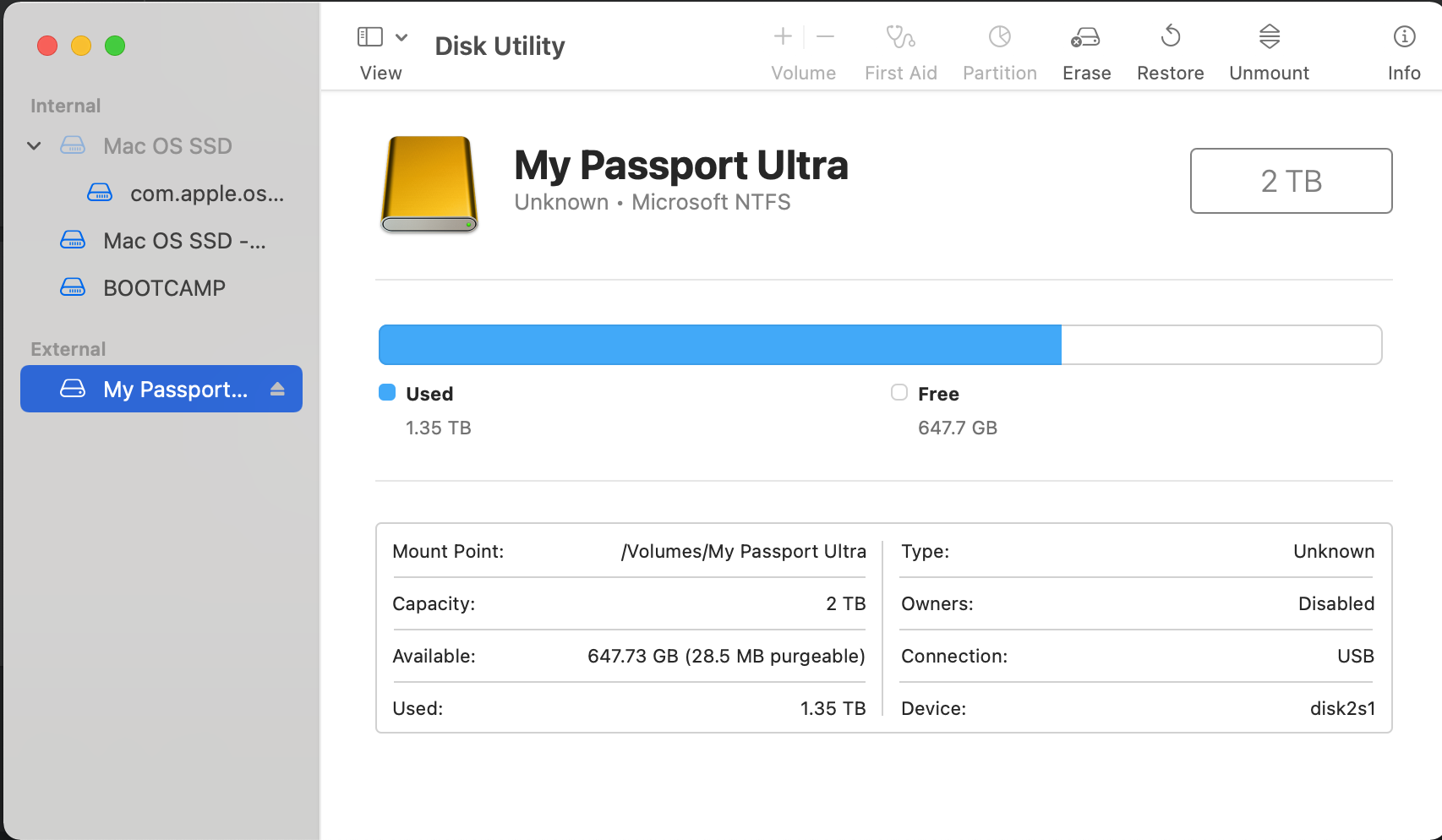Viewport: 1442px width, 840px height.
Task: Click the Unknown • Microsoft NTFS subtitle
Action: (x=653, y=203)
